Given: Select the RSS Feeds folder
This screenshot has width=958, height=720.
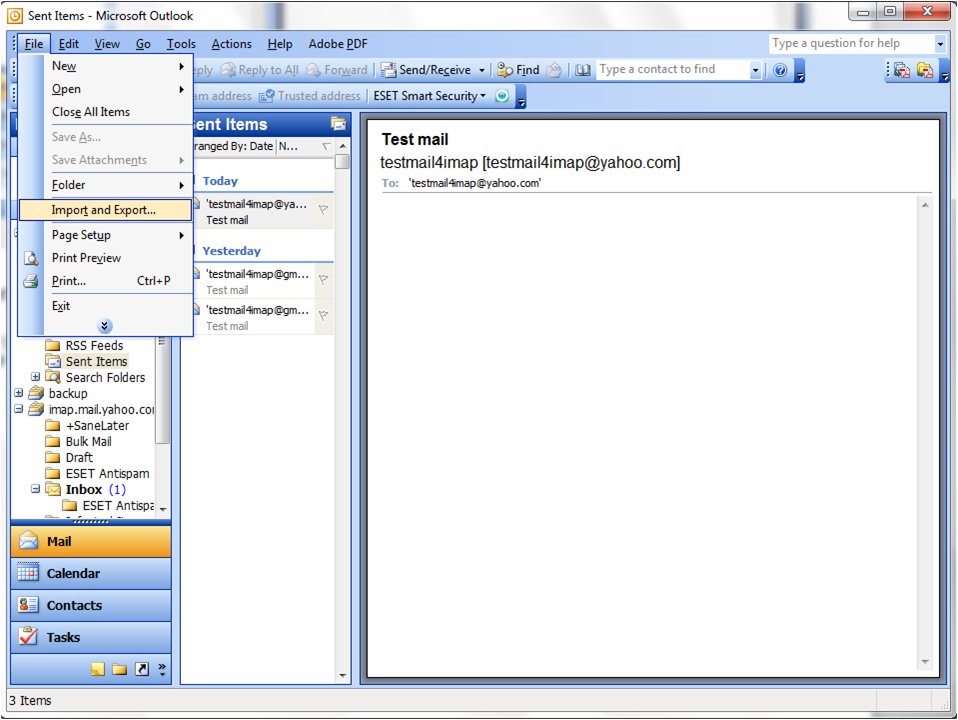Looking at the screenshot, I should pos(94,346).
